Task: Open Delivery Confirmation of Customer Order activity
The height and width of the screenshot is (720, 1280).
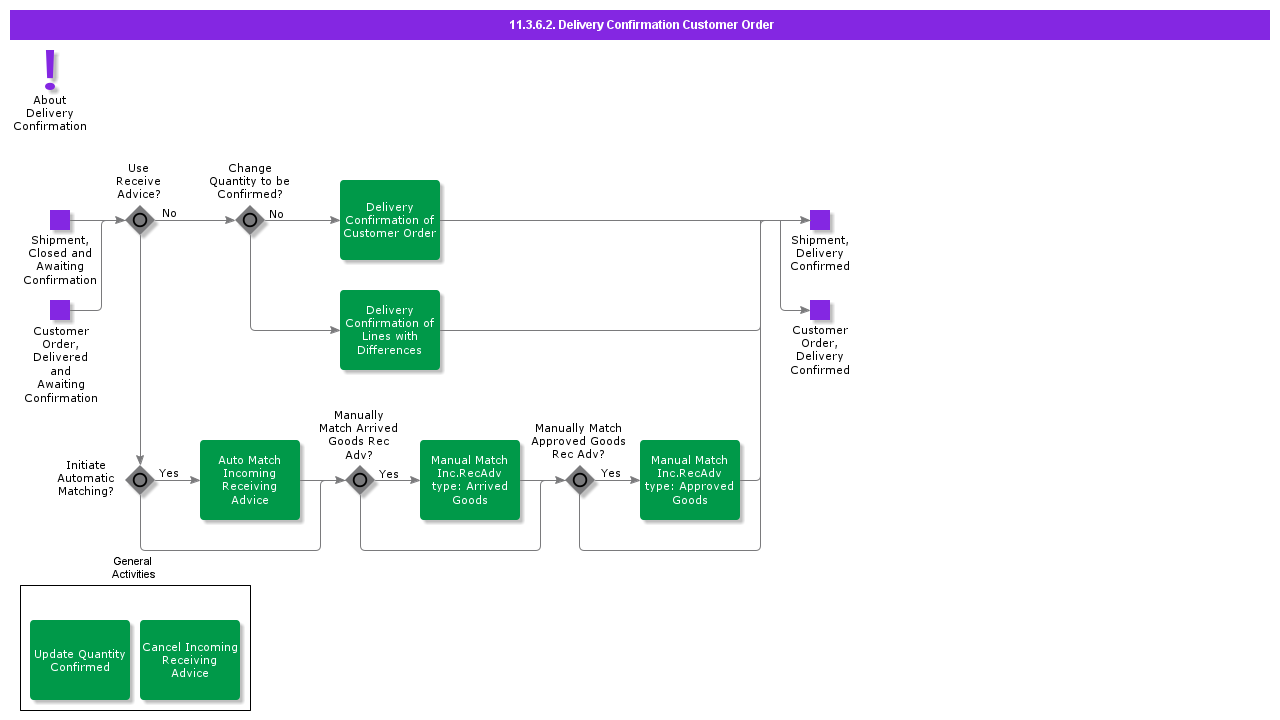Action: point(390,220)
